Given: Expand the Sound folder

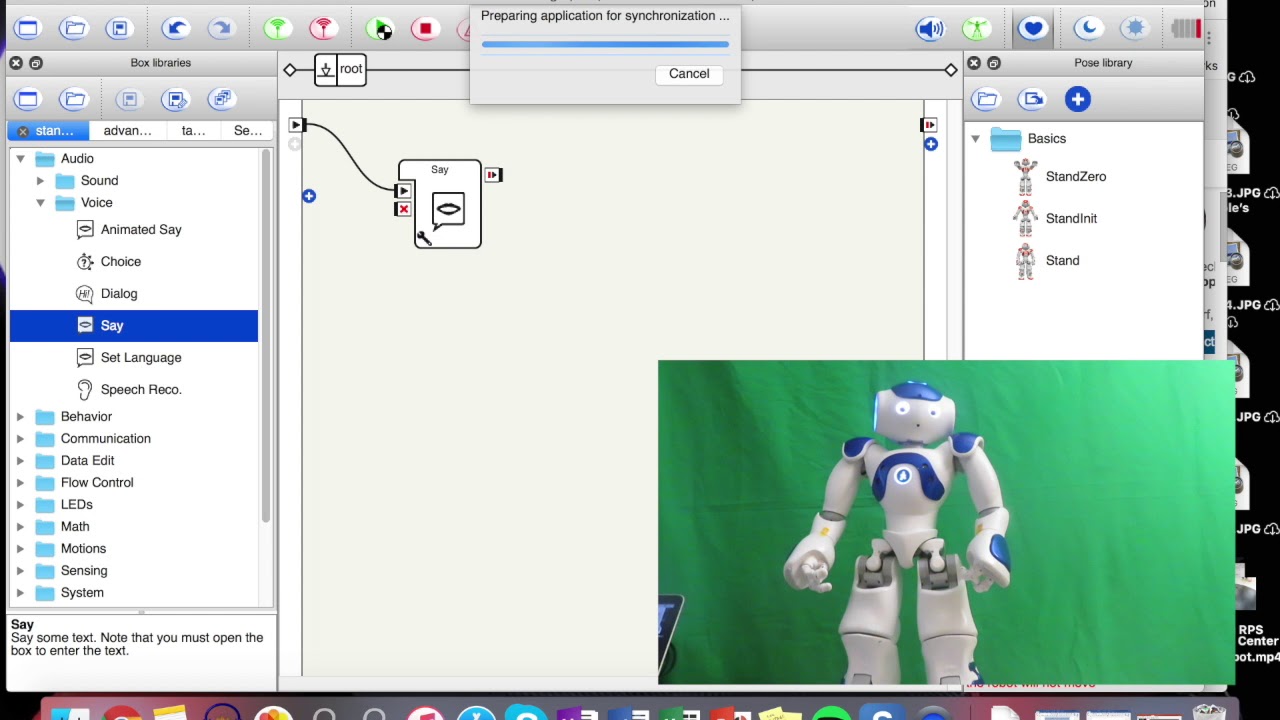Looking at the screenshot, I should [40, 181].
